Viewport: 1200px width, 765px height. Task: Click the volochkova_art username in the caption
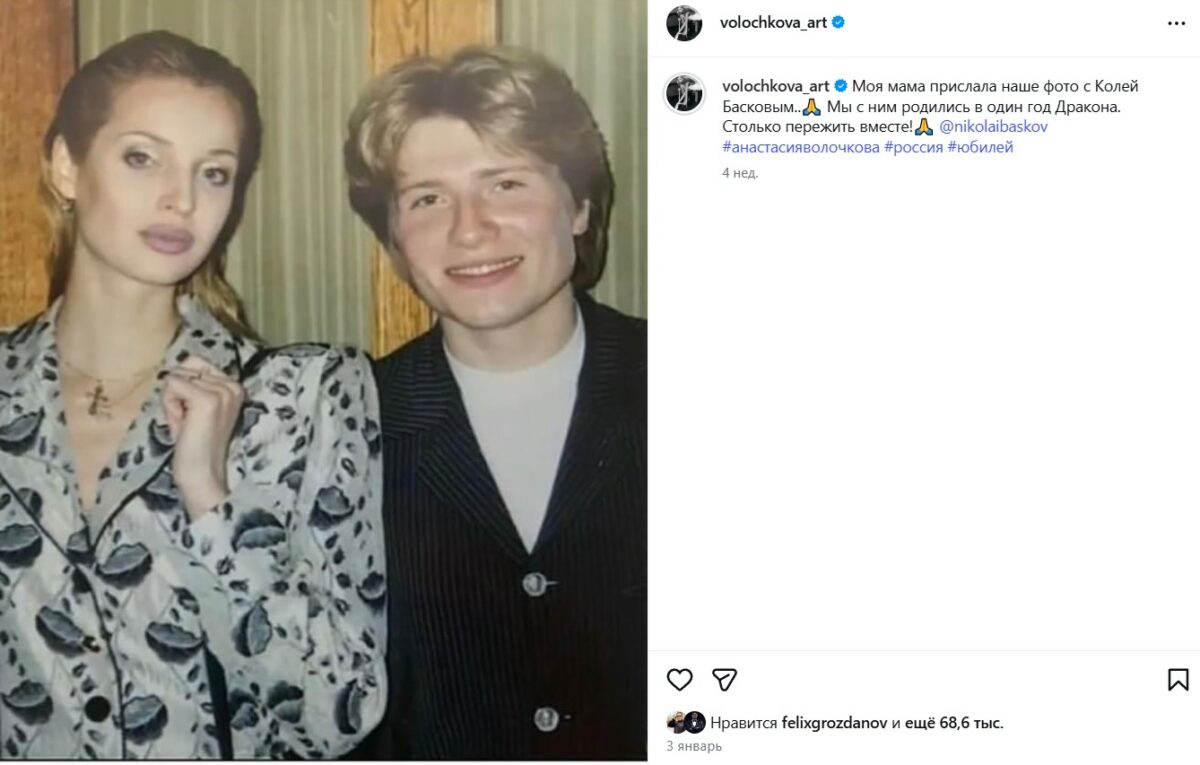(x=775, y=86)
